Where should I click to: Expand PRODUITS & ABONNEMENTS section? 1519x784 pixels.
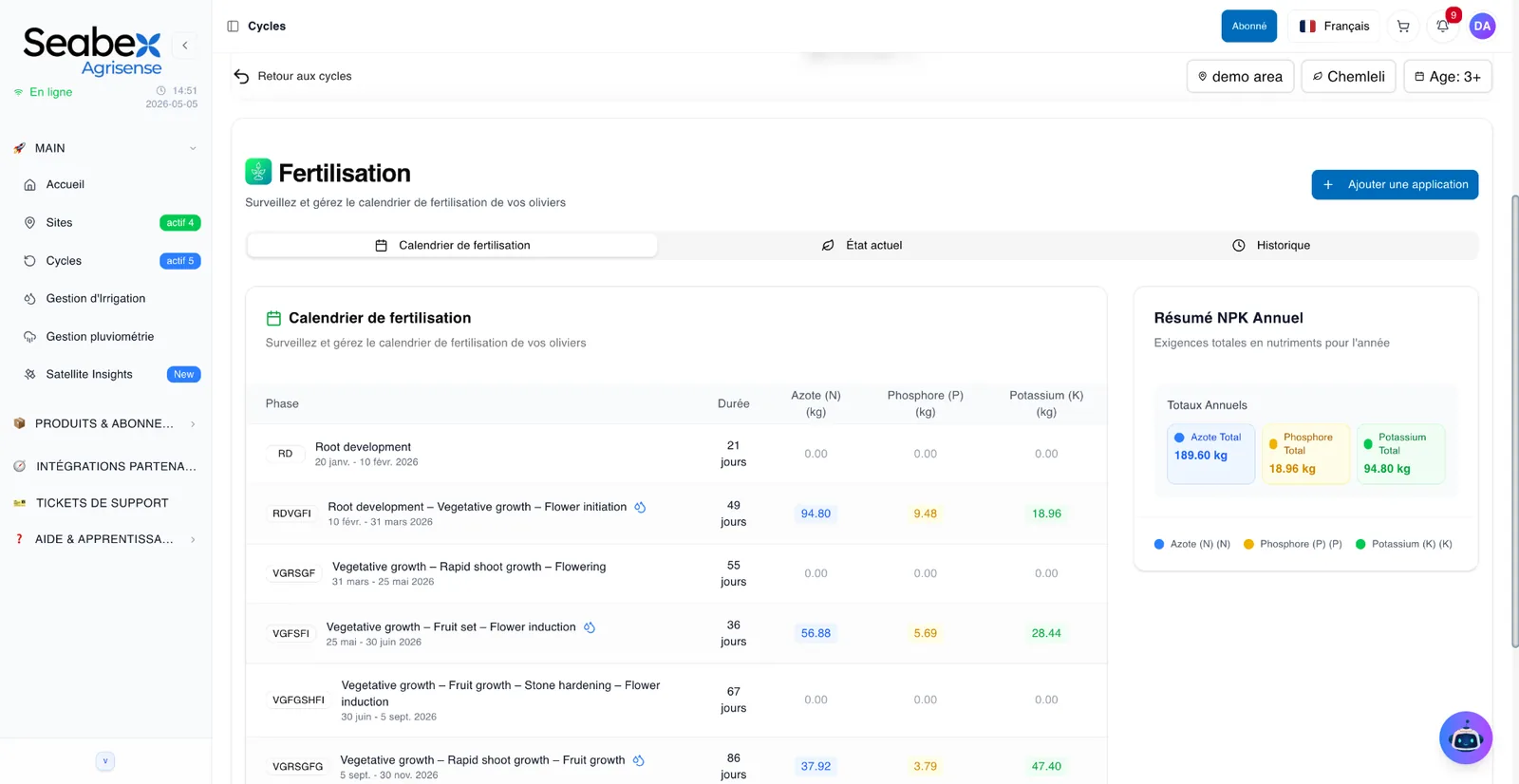[x=106, y=424]
